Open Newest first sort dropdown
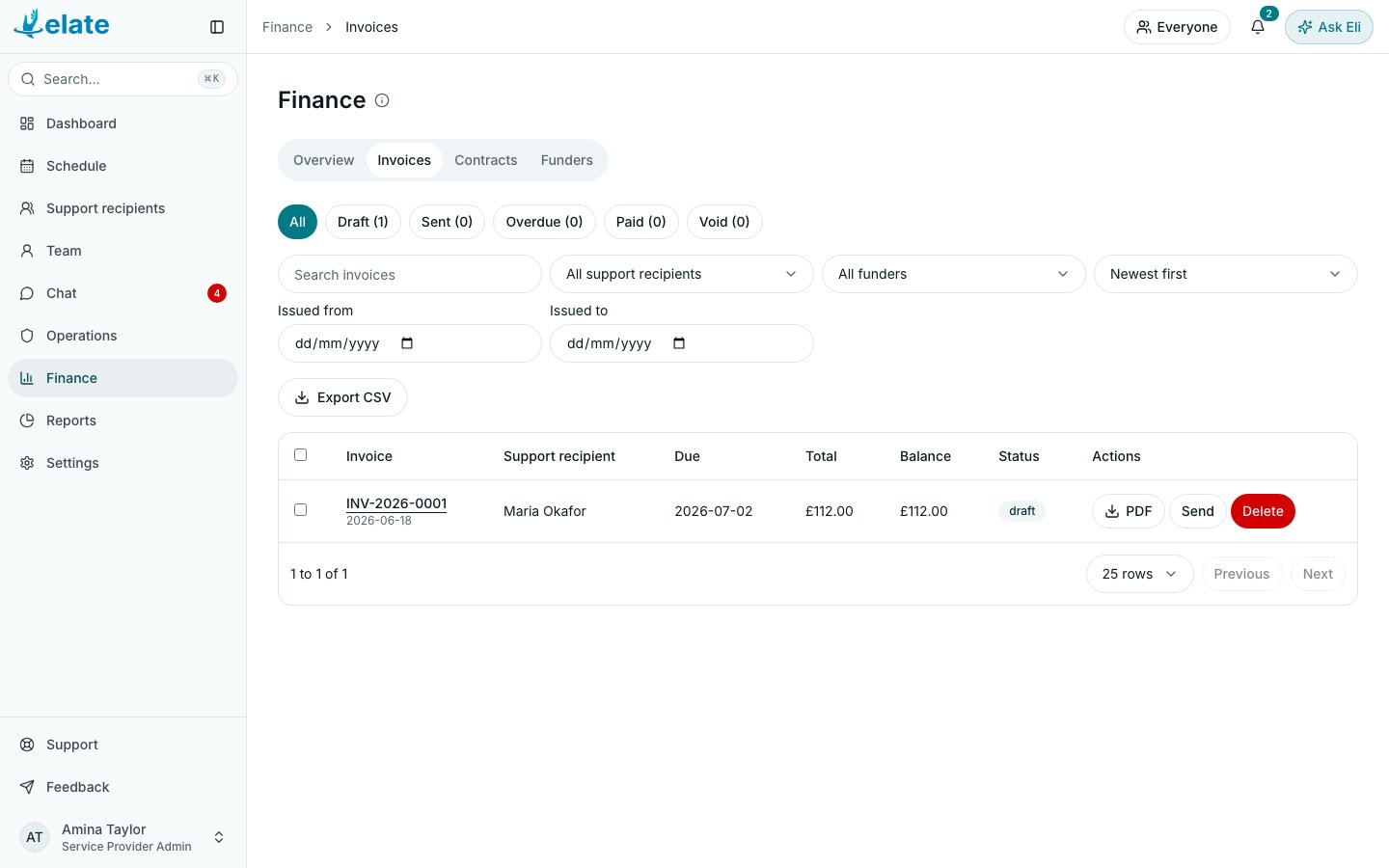This screenshot has height=868, width=1389. tap(1226, 274)
